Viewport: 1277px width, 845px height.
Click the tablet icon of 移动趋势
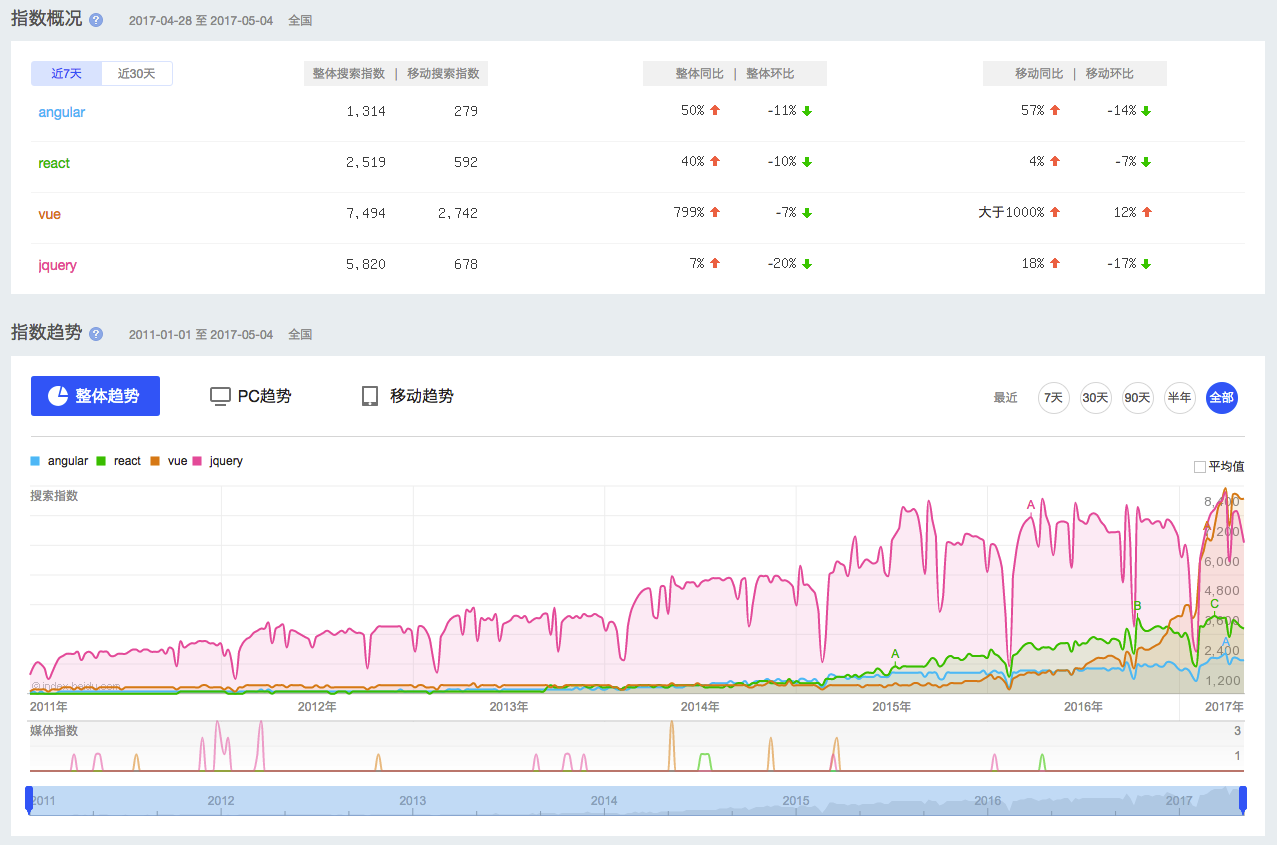[x=369, y=396]
